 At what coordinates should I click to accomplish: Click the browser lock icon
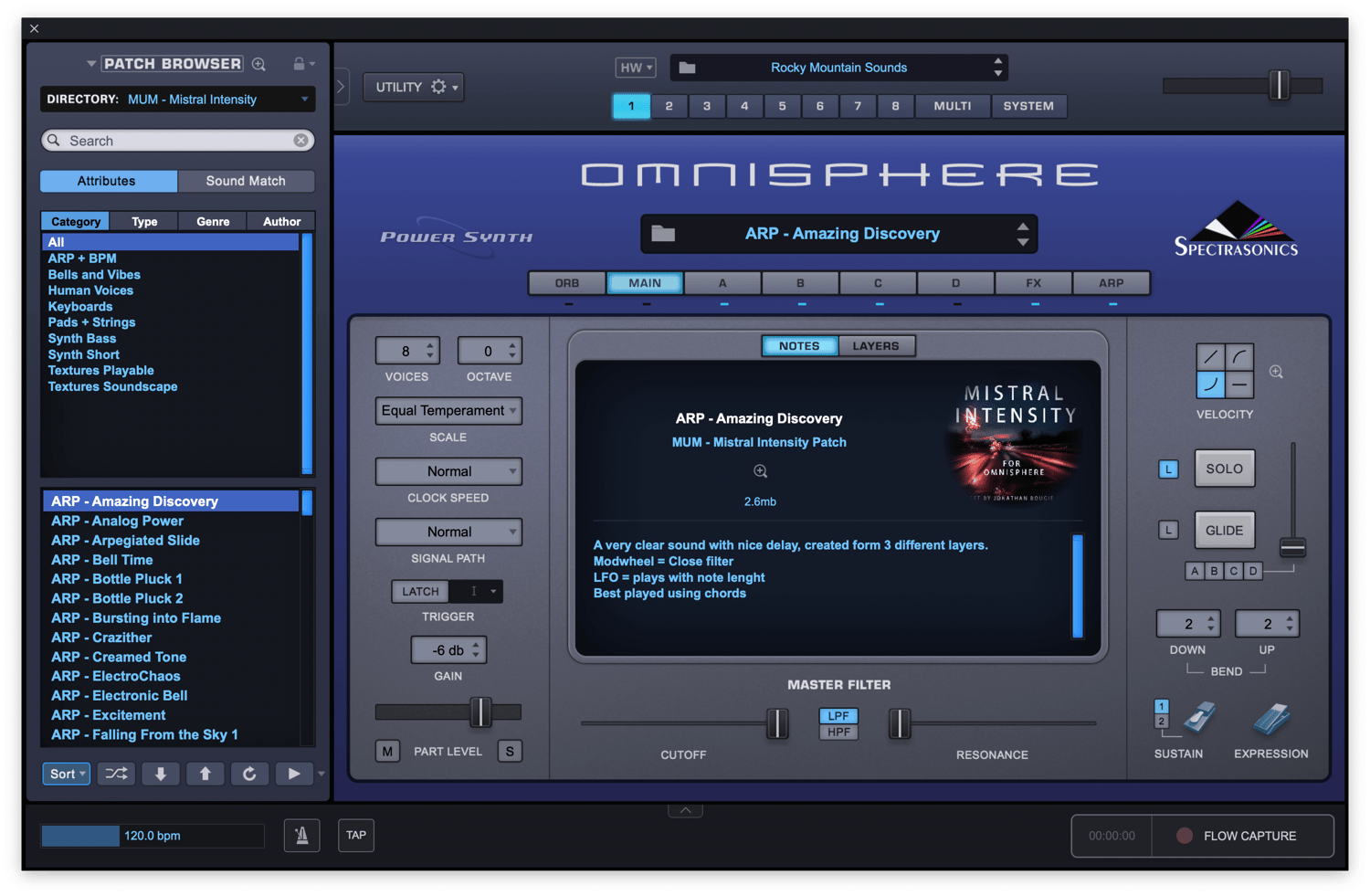pyautogui.click(x=299, y=64)
